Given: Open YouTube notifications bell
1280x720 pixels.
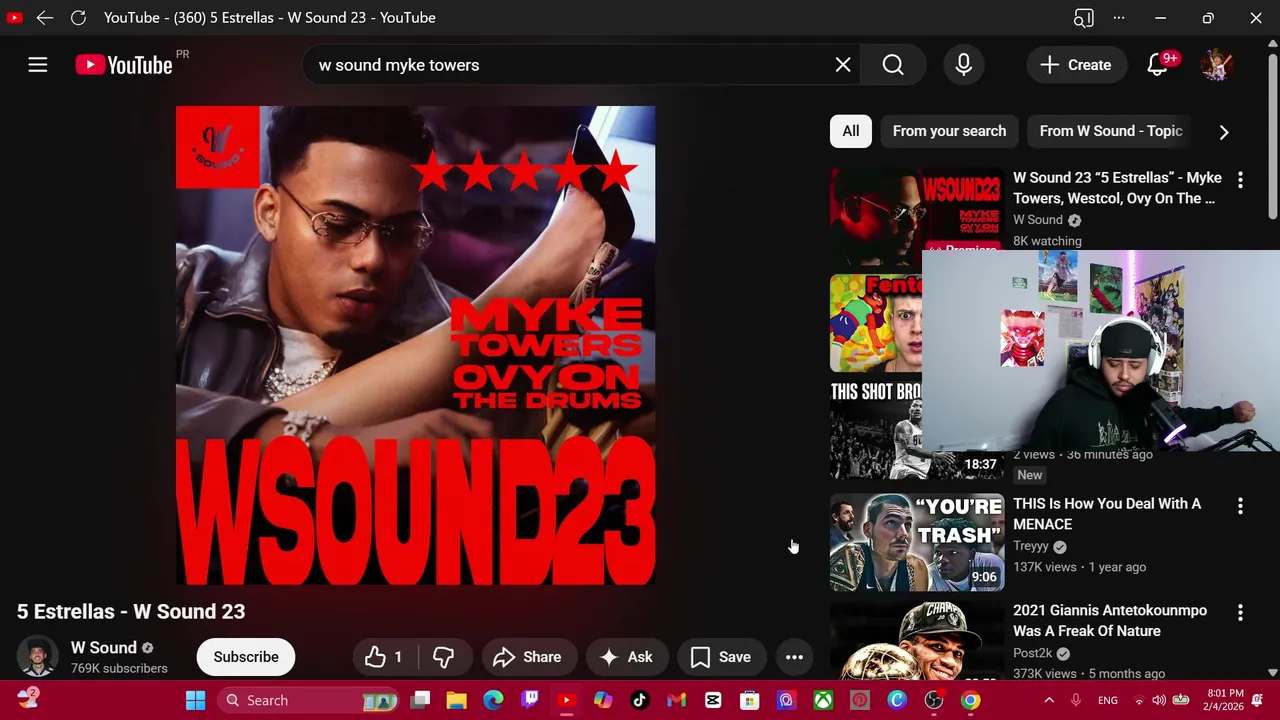Looking at the screenshot, I should pyautogui.click(x=1157, y=65).
